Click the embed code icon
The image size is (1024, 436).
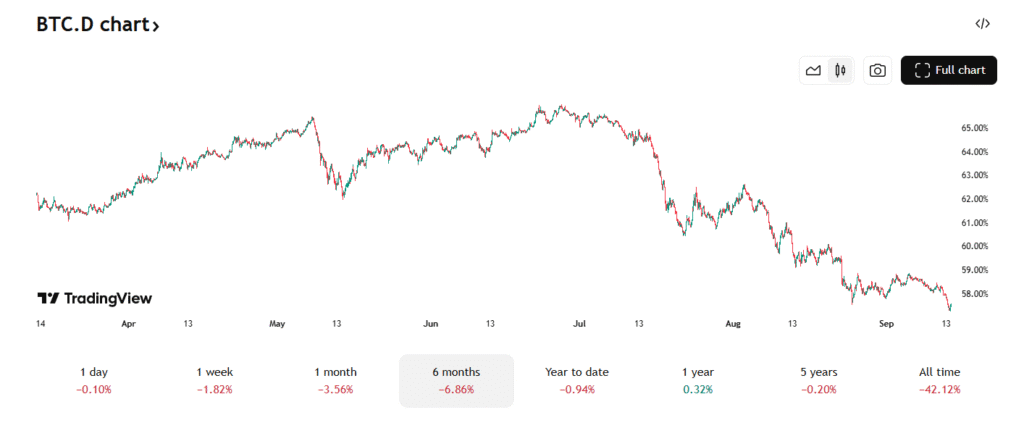[983, 24]
